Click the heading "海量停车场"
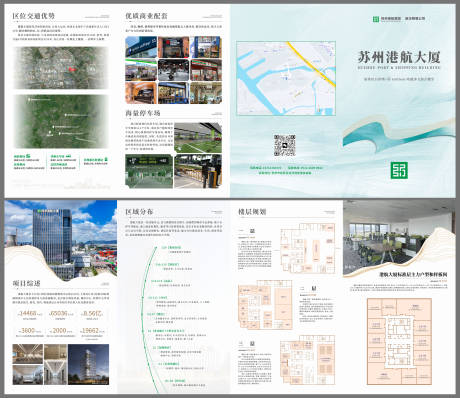This screenshot has height=398, width=460. coord(143,113)
